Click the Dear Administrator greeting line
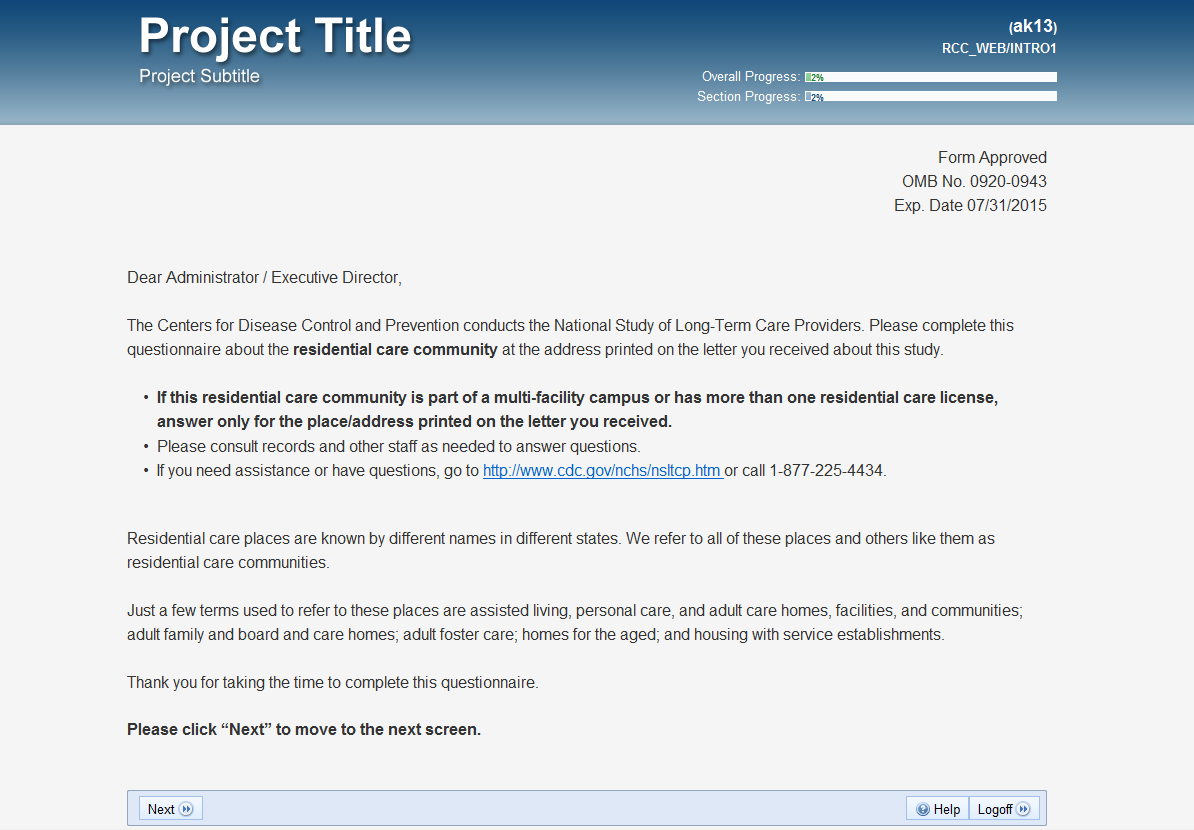Screen dimensions: 1194x830 [x=264, y=277]
